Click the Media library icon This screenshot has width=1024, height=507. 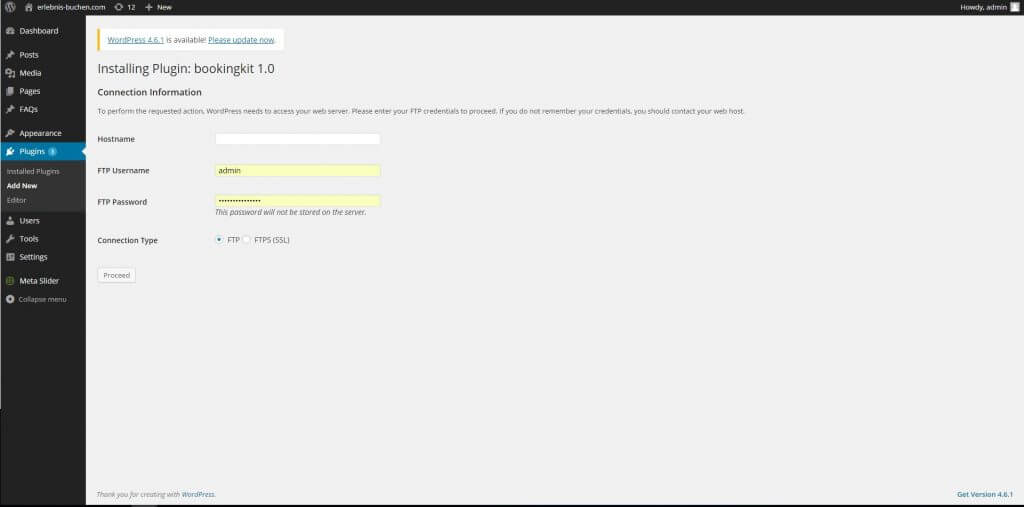pyautogui.click(x=10, y=73)
